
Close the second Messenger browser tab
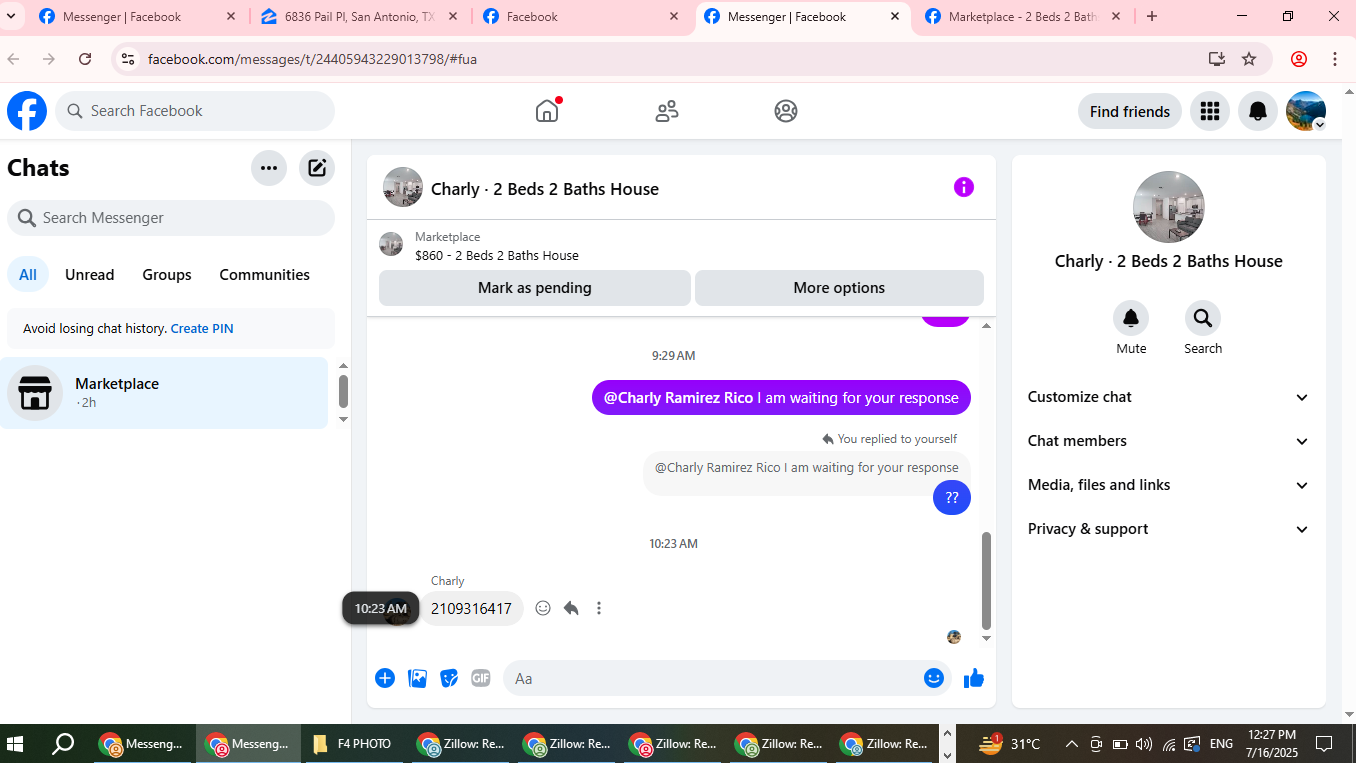pyautogui.click(x=895, y=17)
